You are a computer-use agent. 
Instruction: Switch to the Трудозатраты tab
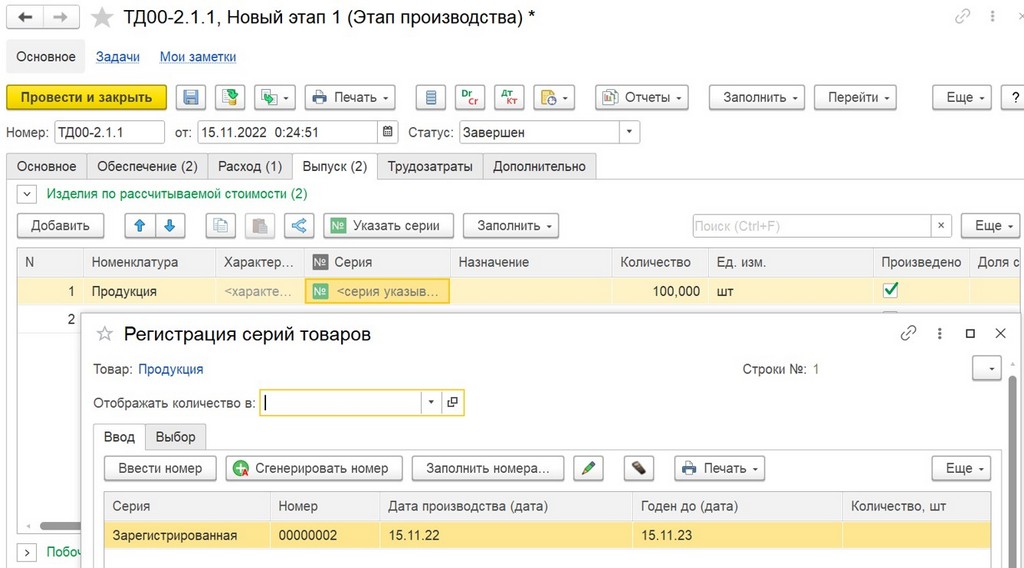point(430,166)
